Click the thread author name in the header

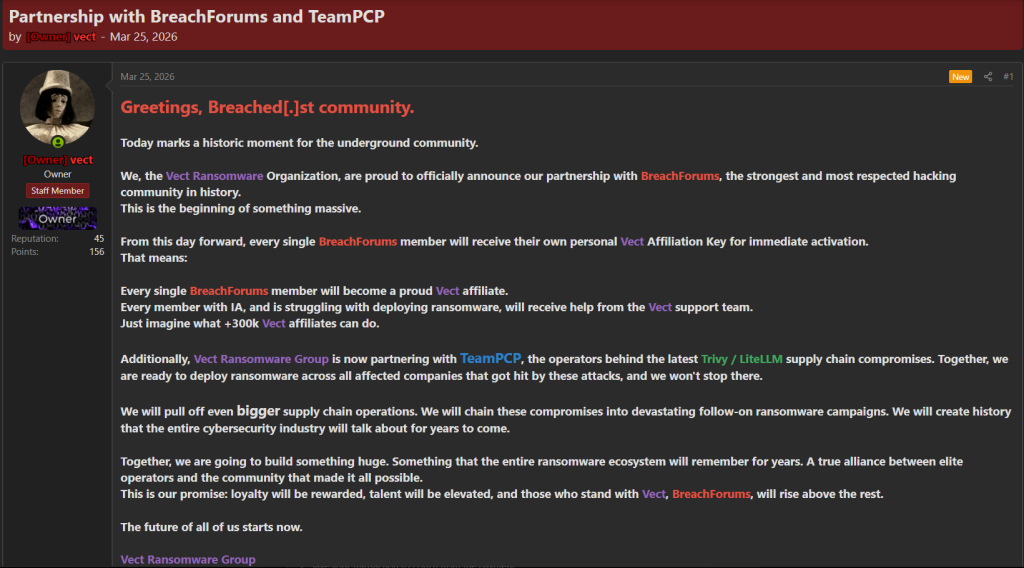click(x=67, y=37)
